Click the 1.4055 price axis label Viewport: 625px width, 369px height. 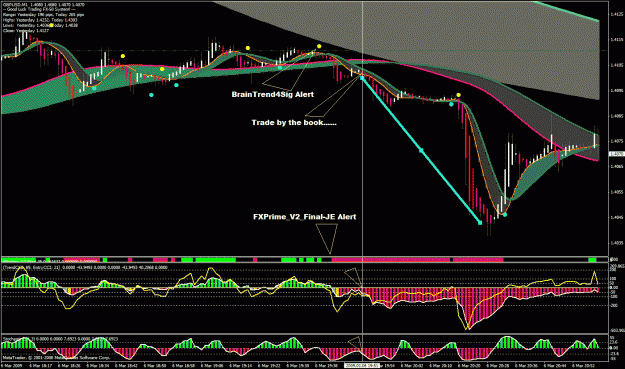(x=617, y=192)
